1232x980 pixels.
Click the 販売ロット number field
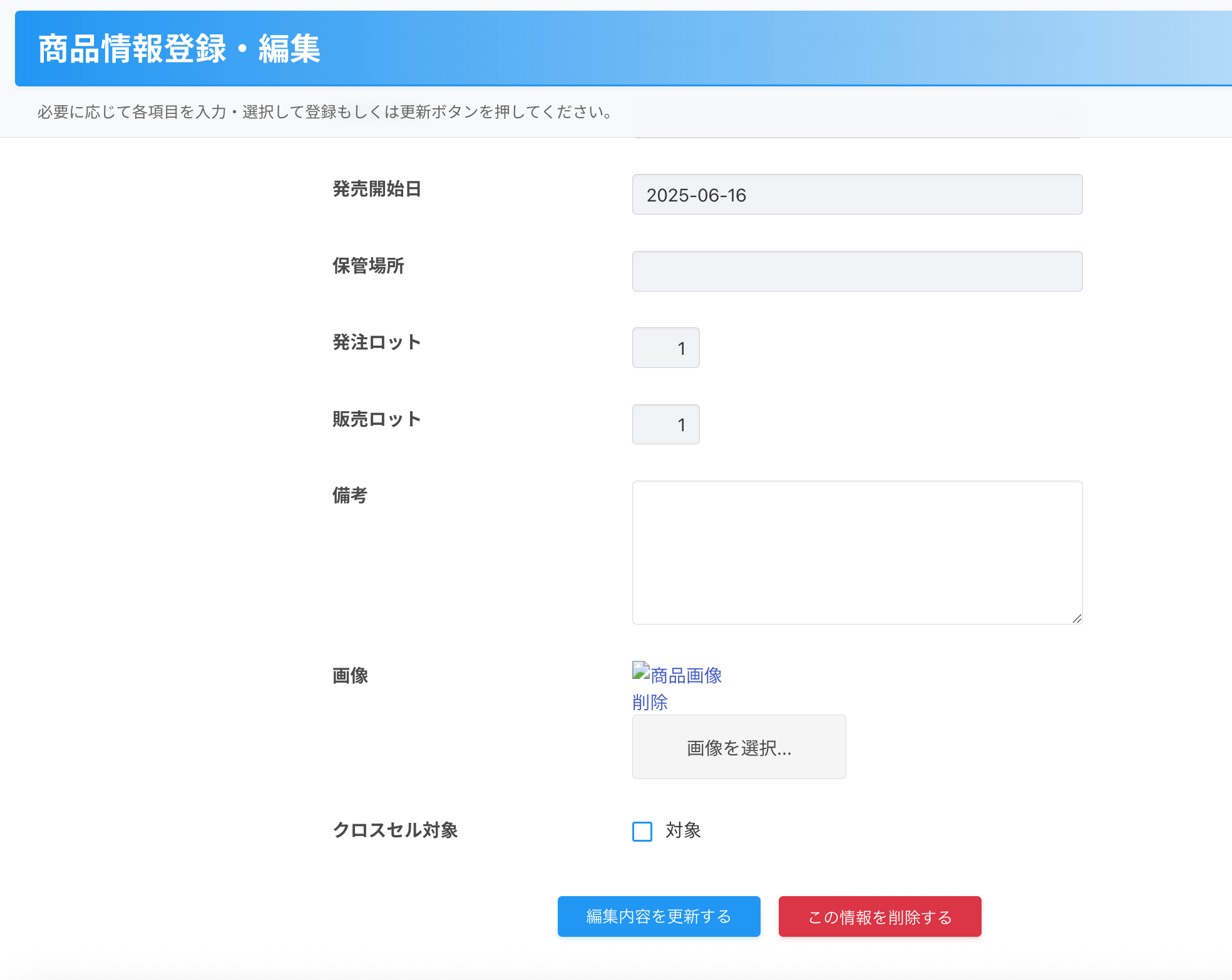[x=665, y=424]
